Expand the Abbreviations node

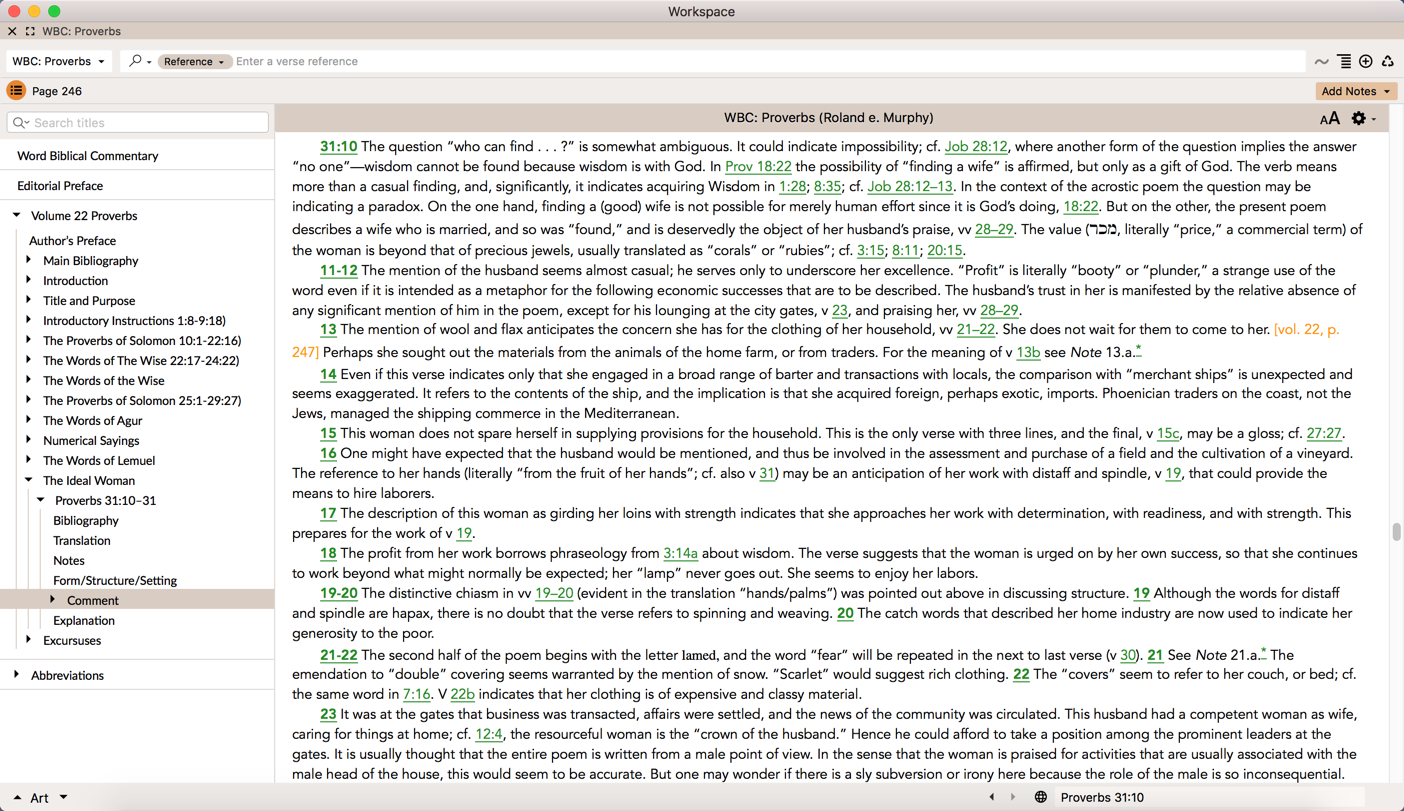tap(17, 675)
